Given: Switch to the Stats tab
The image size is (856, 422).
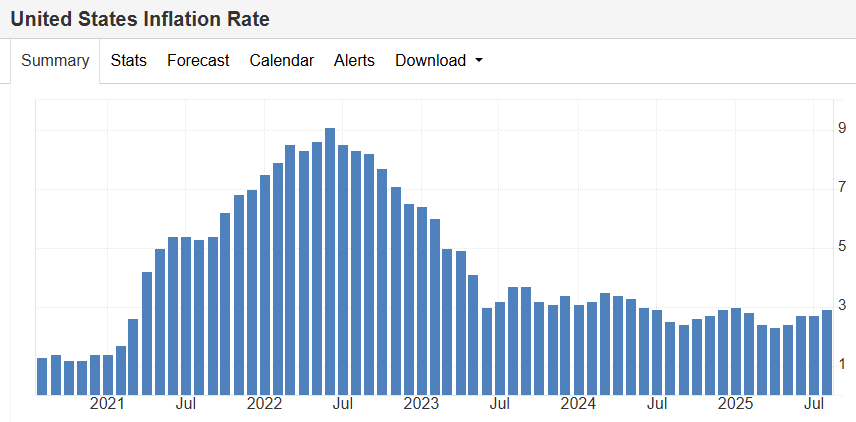Looking at the screenshot, I should tap(129, 61).
